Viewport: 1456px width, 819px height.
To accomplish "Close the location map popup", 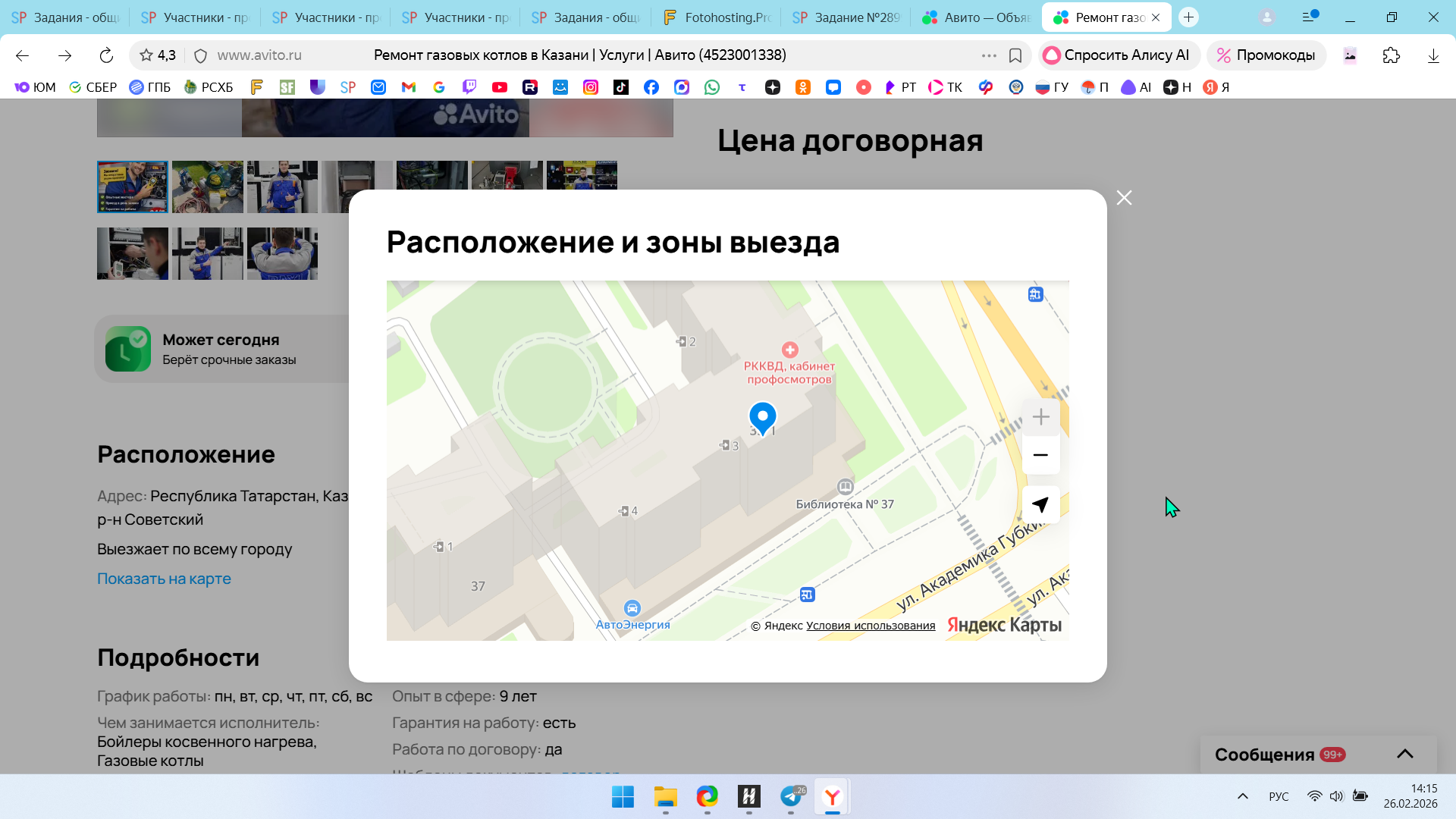I will coord(1124,198).
